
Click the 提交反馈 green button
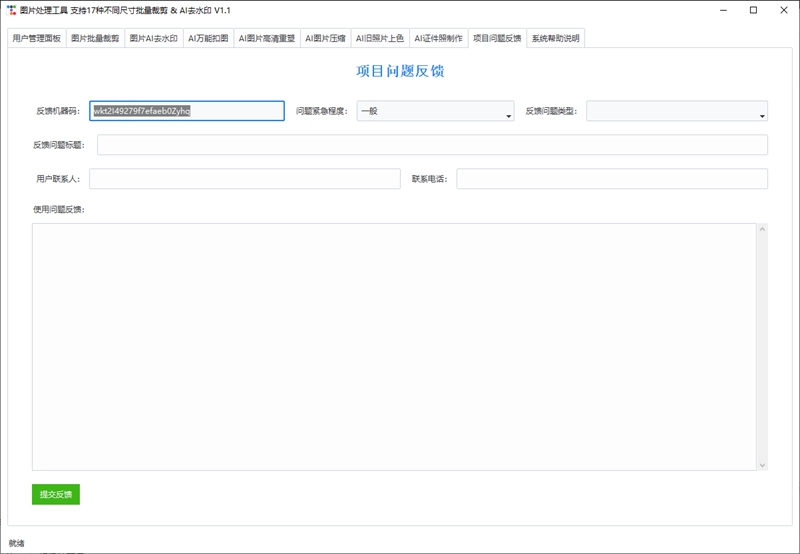56,494
